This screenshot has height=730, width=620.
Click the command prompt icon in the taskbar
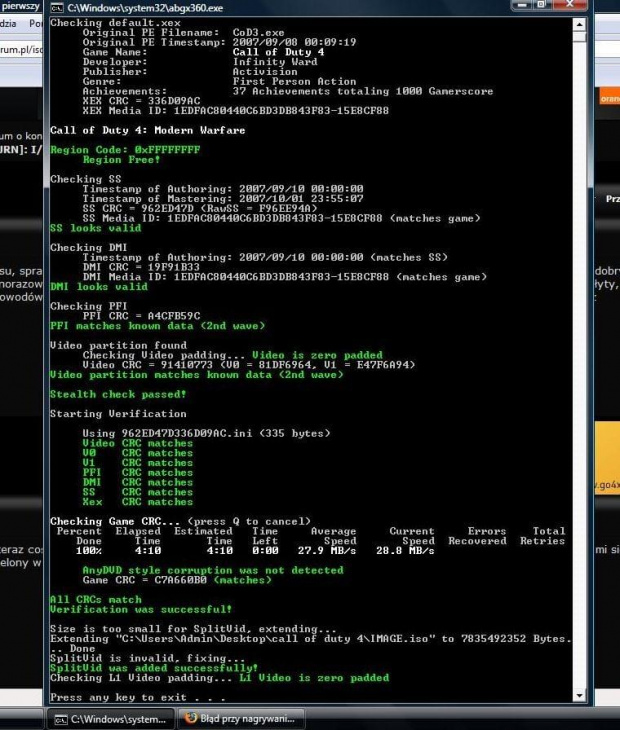[61, 720]
